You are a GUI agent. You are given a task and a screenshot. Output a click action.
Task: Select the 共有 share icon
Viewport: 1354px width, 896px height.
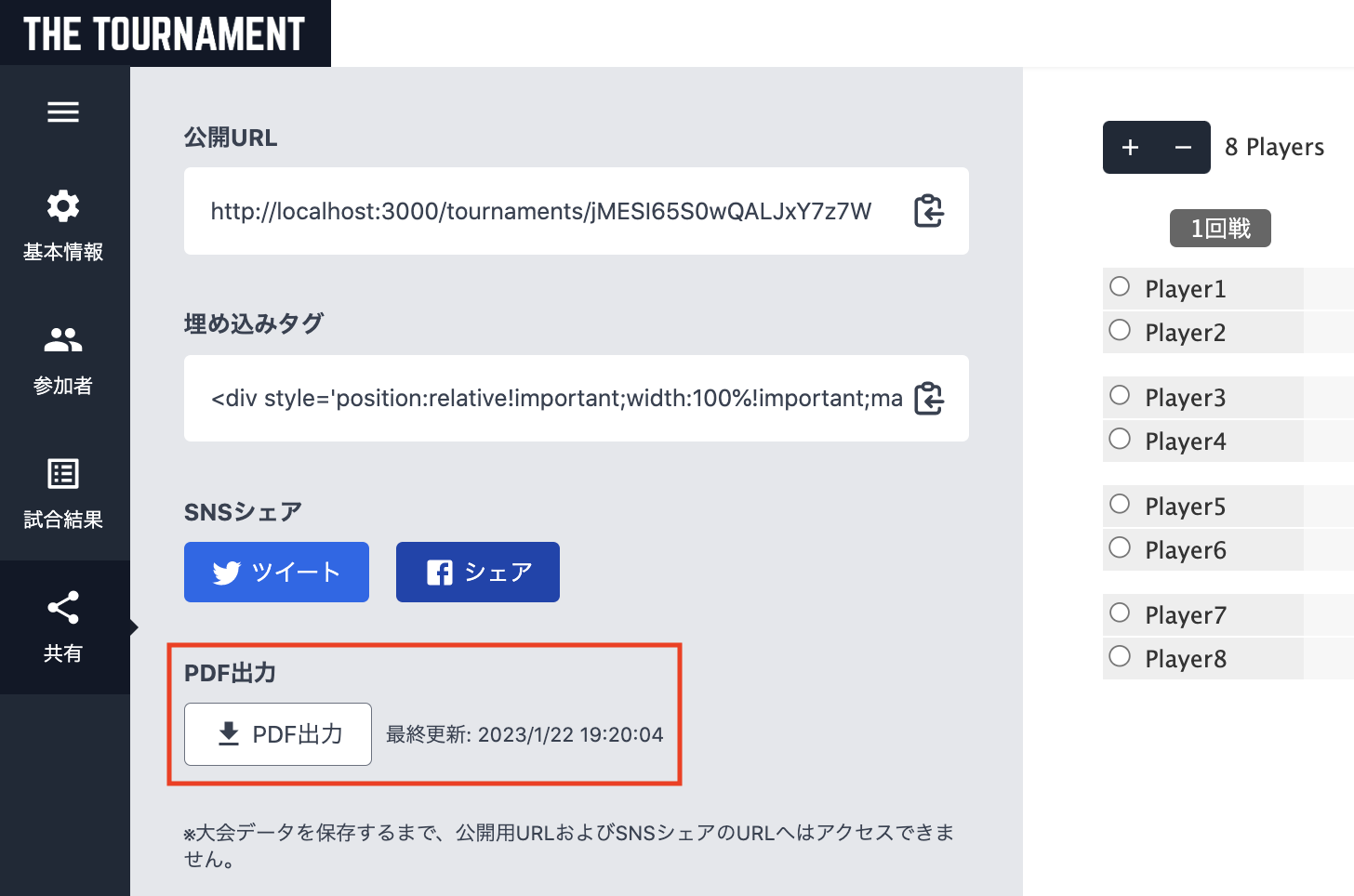point(63,607)
